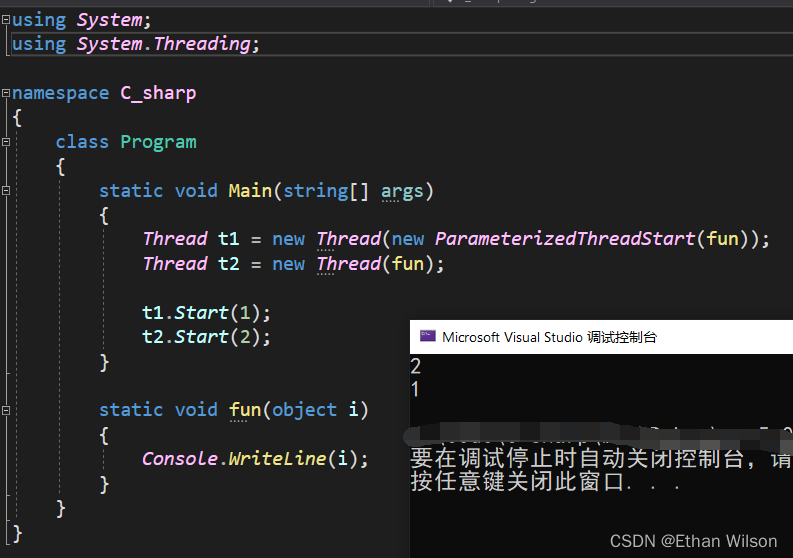Click variable t1 in its declaration
The image size is (793, 558).
tap(229, 239)
